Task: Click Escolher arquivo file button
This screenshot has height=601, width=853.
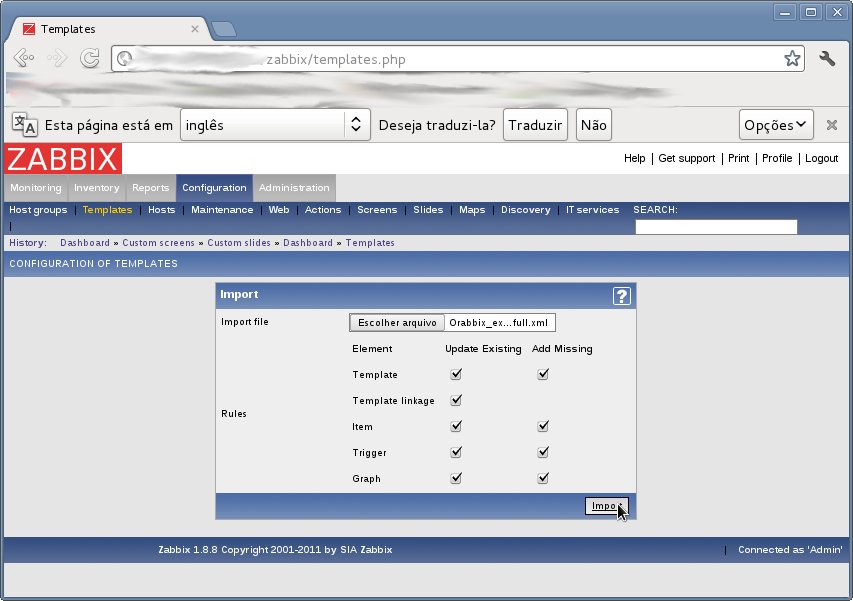Action: (397, 323)
